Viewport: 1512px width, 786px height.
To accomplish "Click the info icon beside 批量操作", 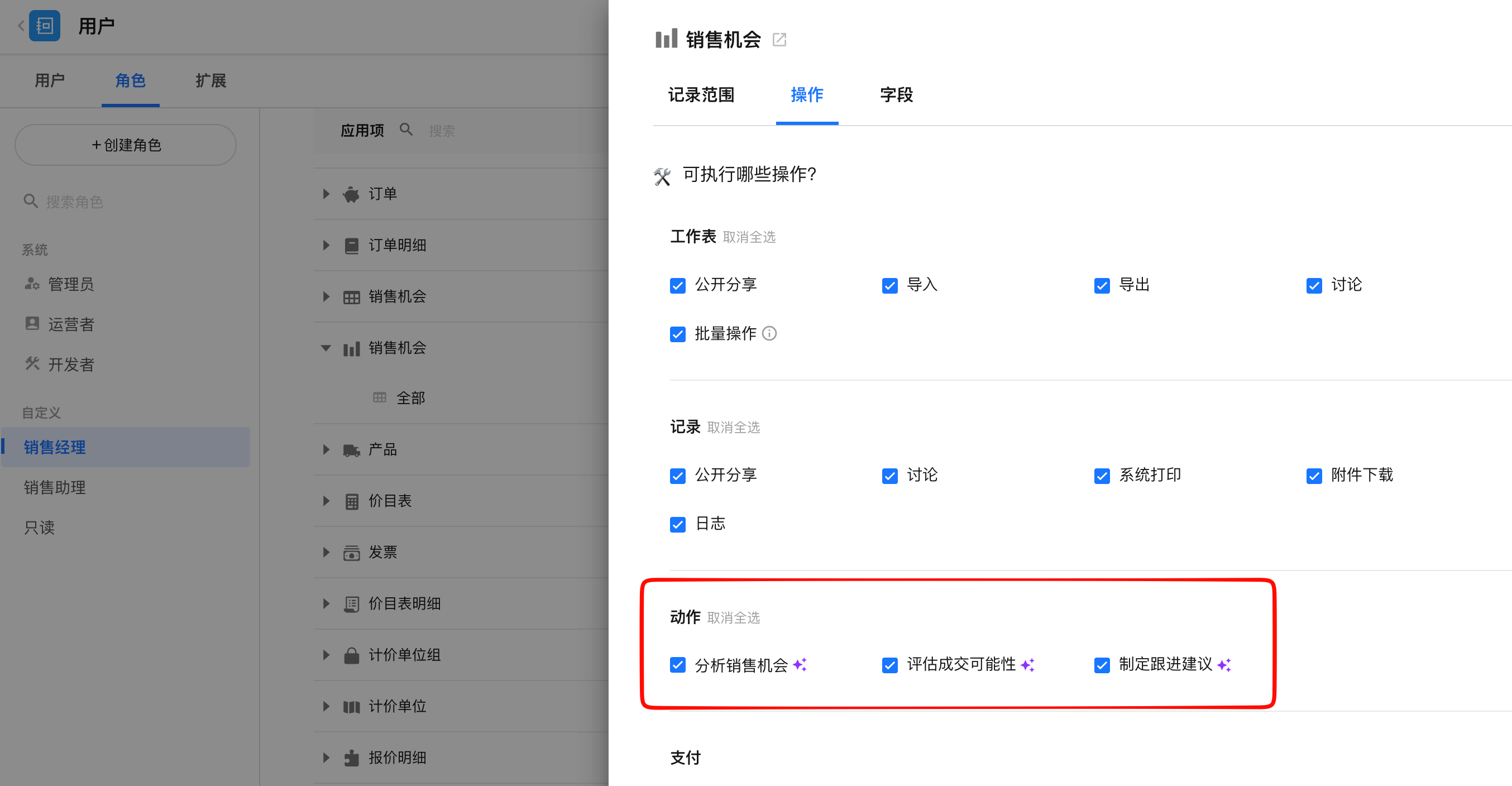I will click(x=769, y=333).
